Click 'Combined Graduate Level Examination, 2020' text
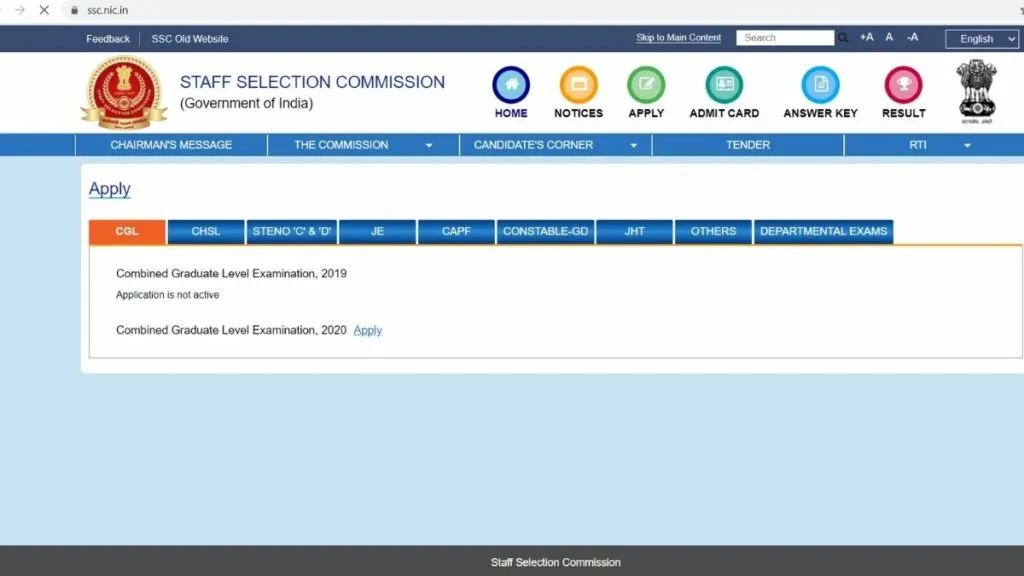 pos(231,330)
